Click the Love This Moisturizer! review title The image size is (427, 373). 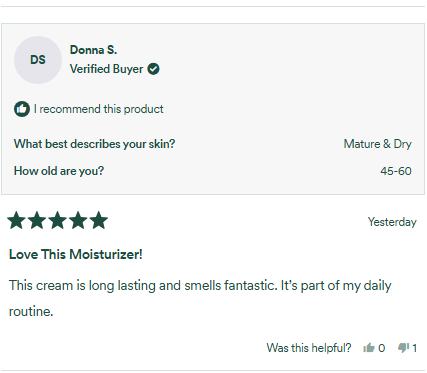[x=76, y=254]
